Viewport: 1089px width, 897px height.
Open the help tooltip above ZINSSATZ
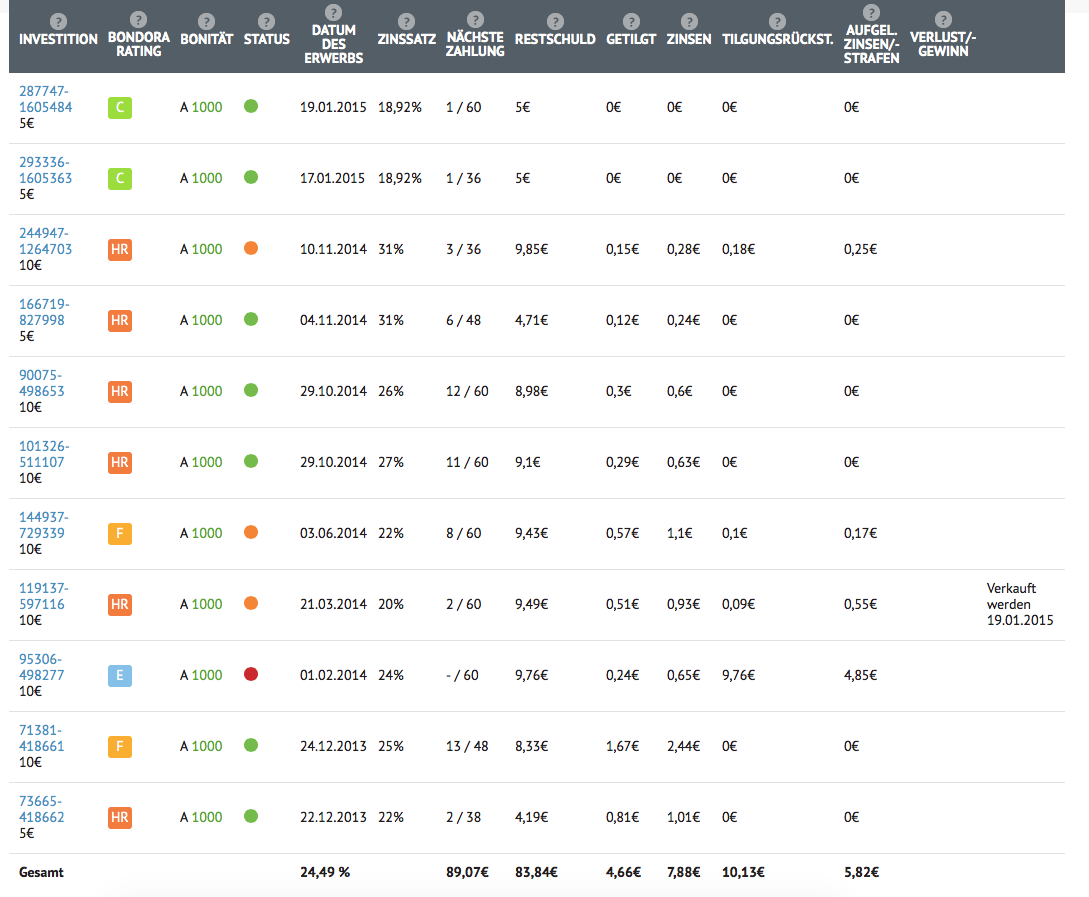pyautogui.click(x=406, y=22)
